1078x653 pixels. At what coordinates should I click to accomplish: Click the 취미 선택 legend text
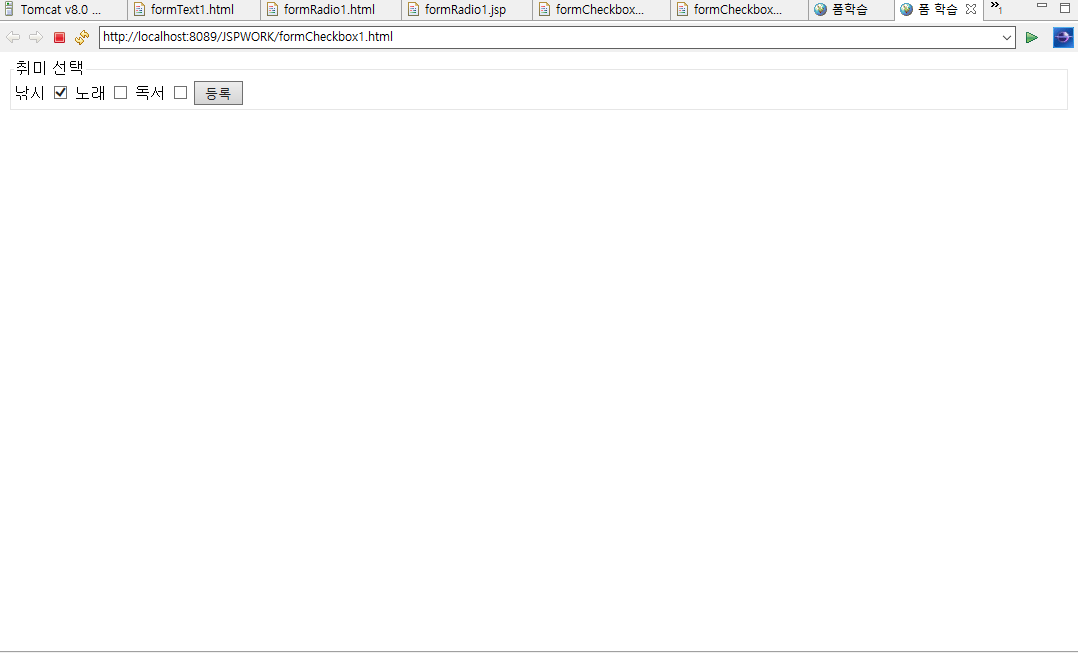[50, 67]
